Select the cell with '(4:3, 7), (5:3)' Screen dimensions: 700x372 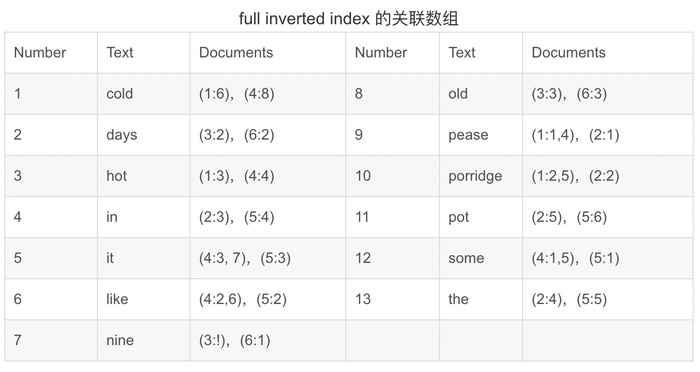(x=267, y=258)
